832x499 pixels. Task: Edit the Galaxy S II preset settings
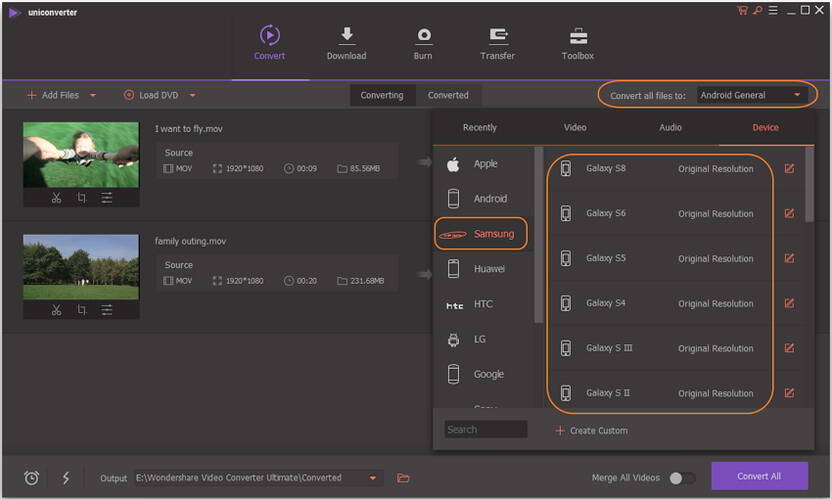pyautogui.click(x=790, y=393)
